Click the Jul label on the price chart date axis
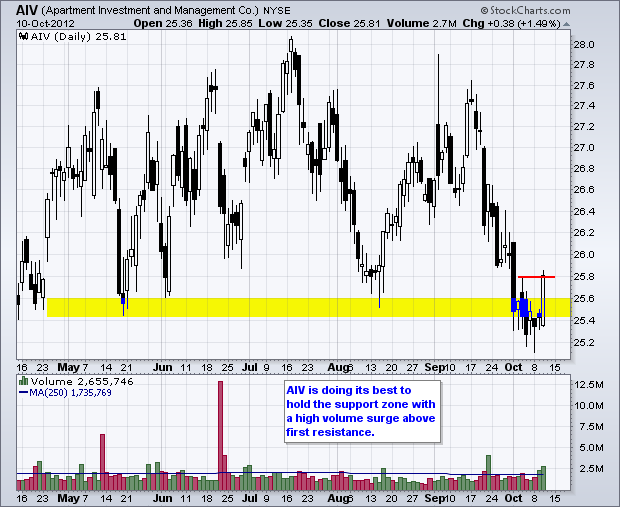The width and height of the screenshot is (620, 507). (250, 367)
